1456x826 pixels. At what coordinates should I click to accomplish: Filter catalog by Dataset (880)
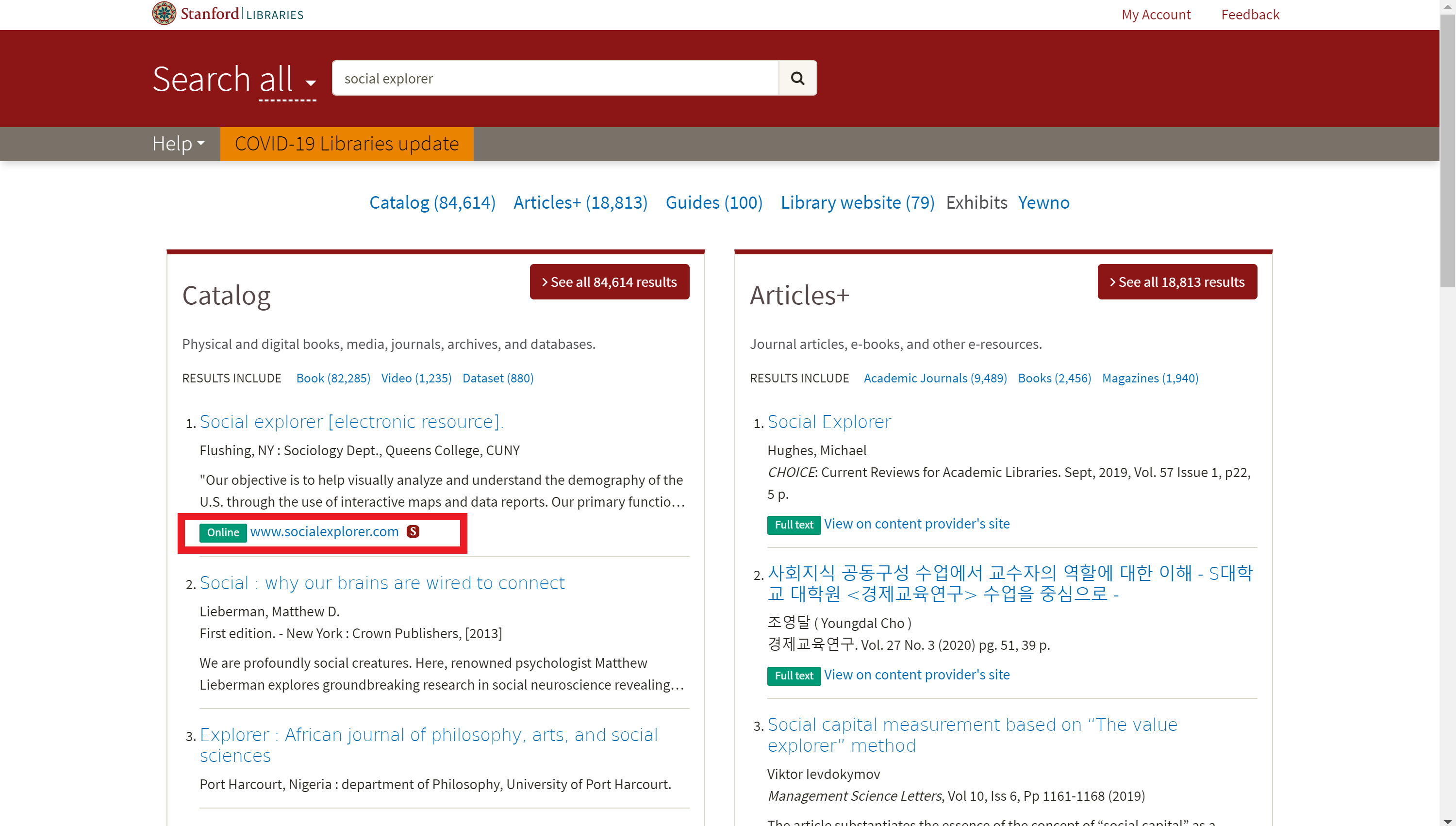coord(497,379)
